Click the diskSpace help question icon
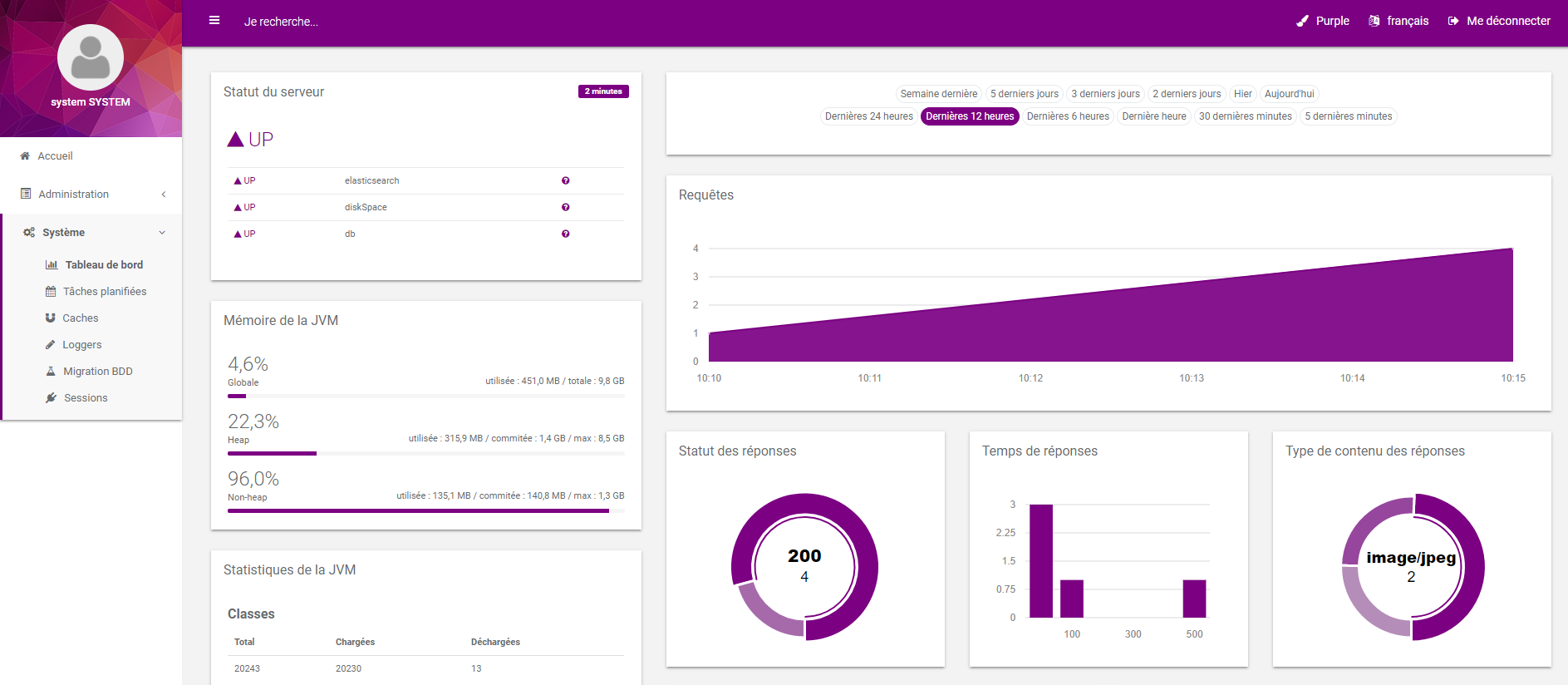 point(565,207)
